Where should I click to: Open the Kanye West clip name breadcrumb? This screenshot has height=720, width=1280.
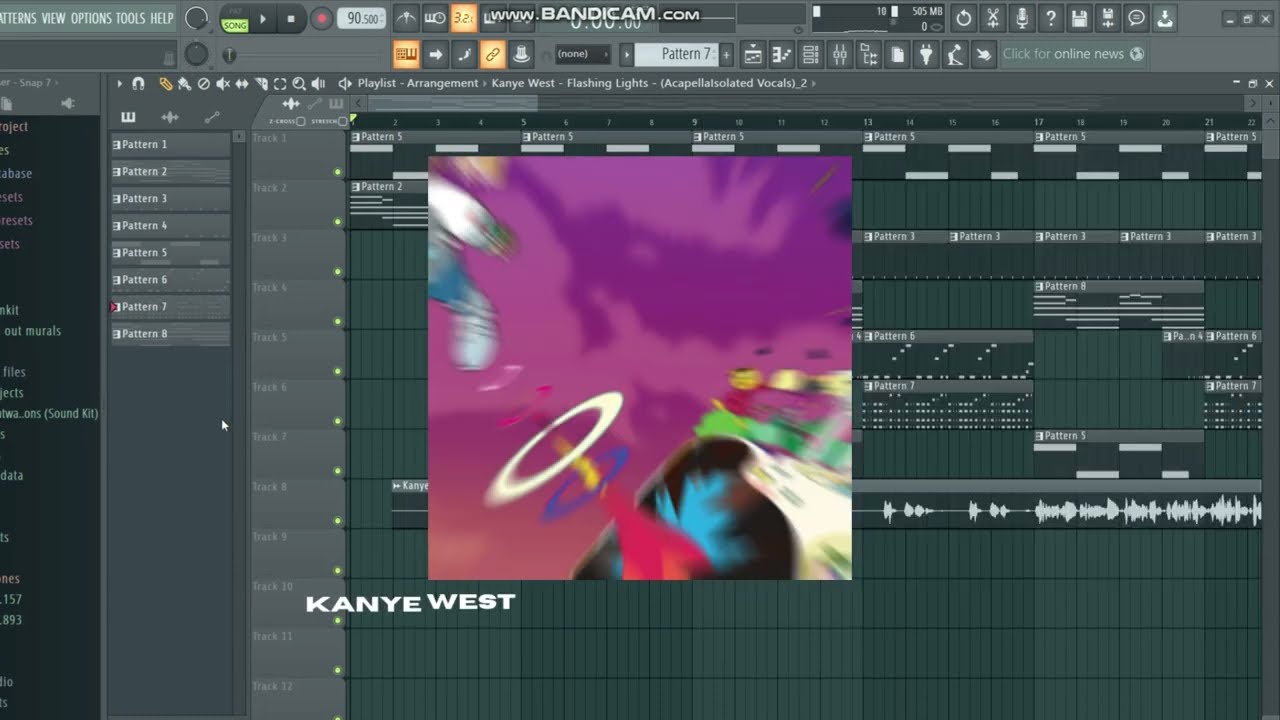coord(649,83)
